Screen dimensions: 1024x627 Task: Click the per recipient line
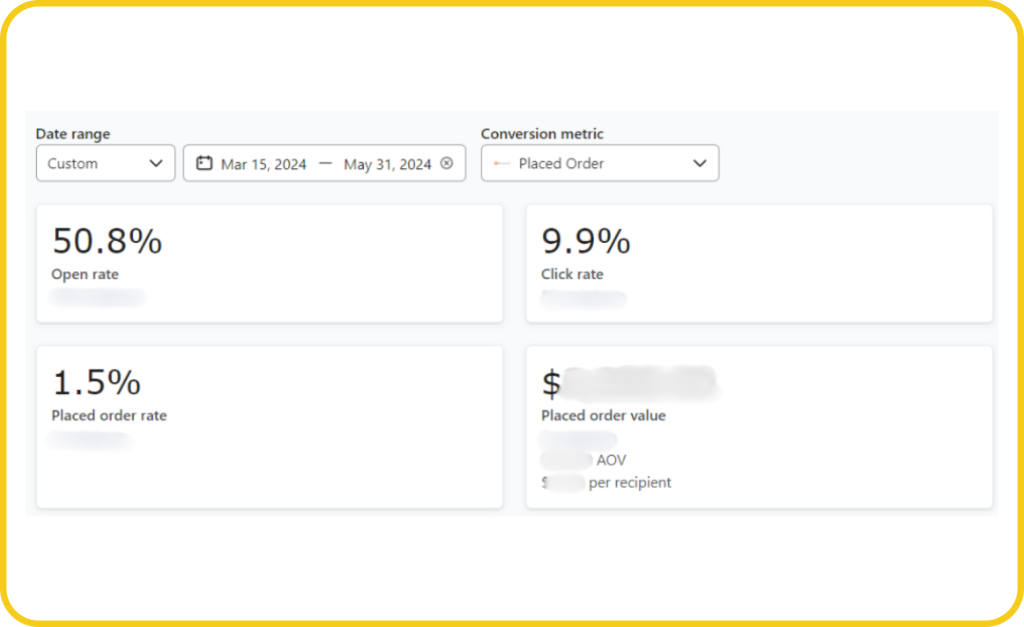pyautogui.click(x=629, y=483)
